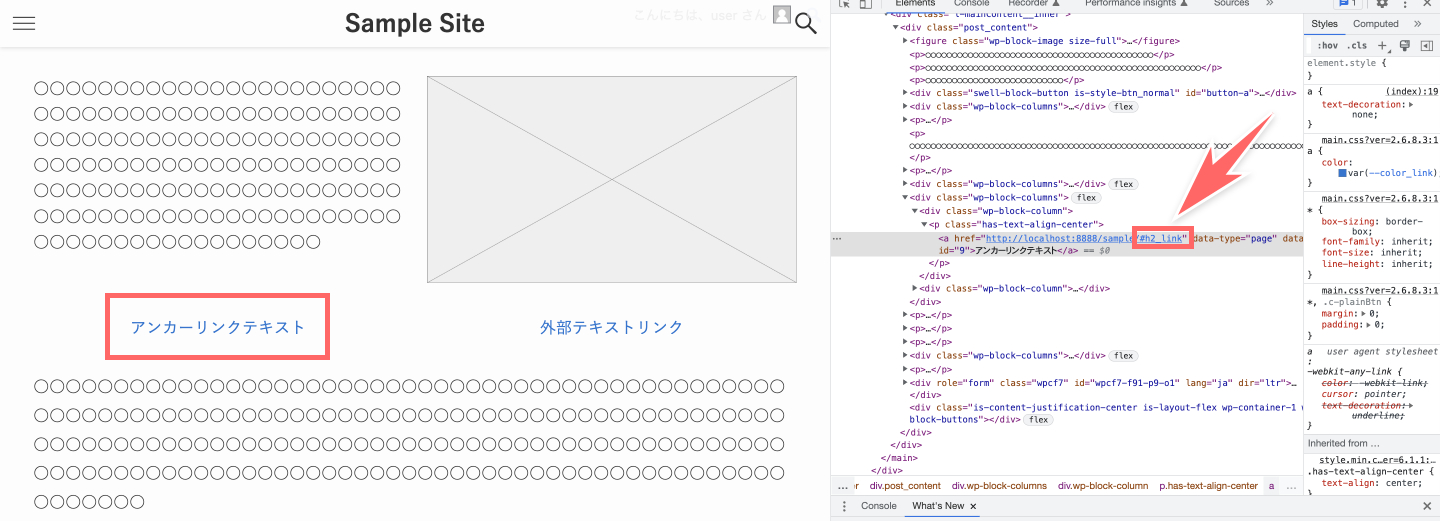Close the DevTools panel with X icon
The image size is (1440, 521).
tap(1427, 4)
